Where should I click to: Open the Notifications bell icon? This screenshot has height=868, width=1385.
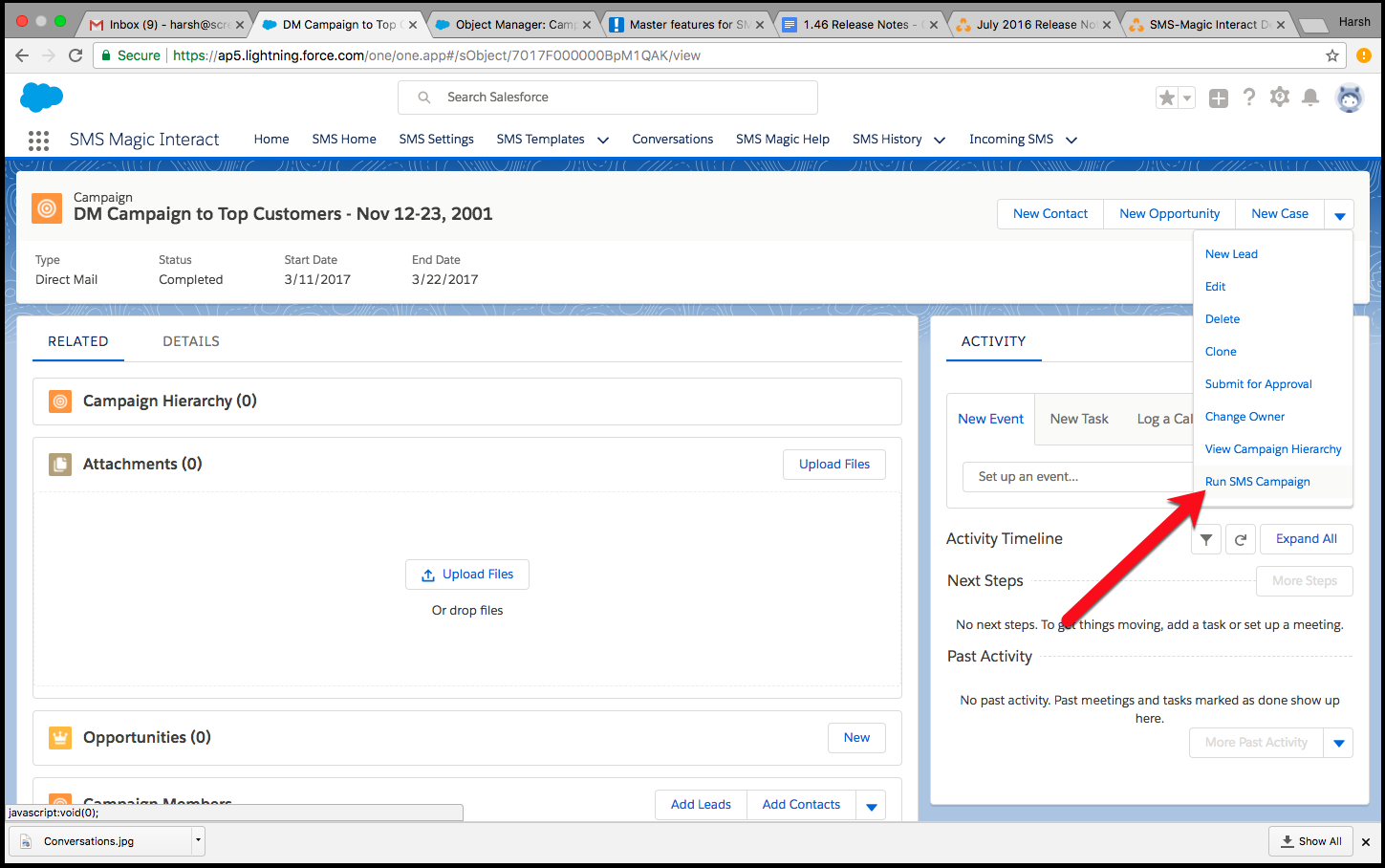pyautogui.click(x=1311, y=97)
